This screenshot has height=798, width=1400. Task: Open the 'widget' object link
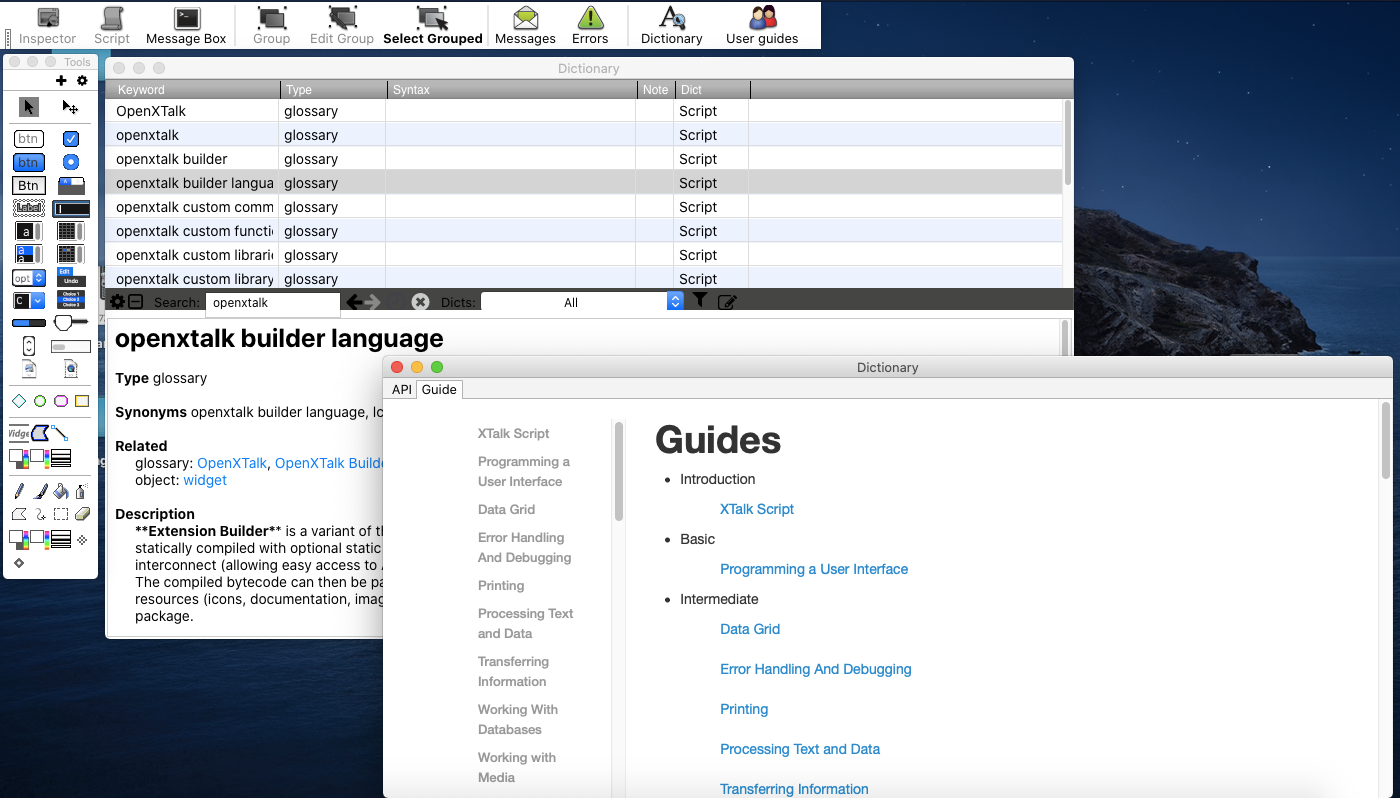pos(205,480)
